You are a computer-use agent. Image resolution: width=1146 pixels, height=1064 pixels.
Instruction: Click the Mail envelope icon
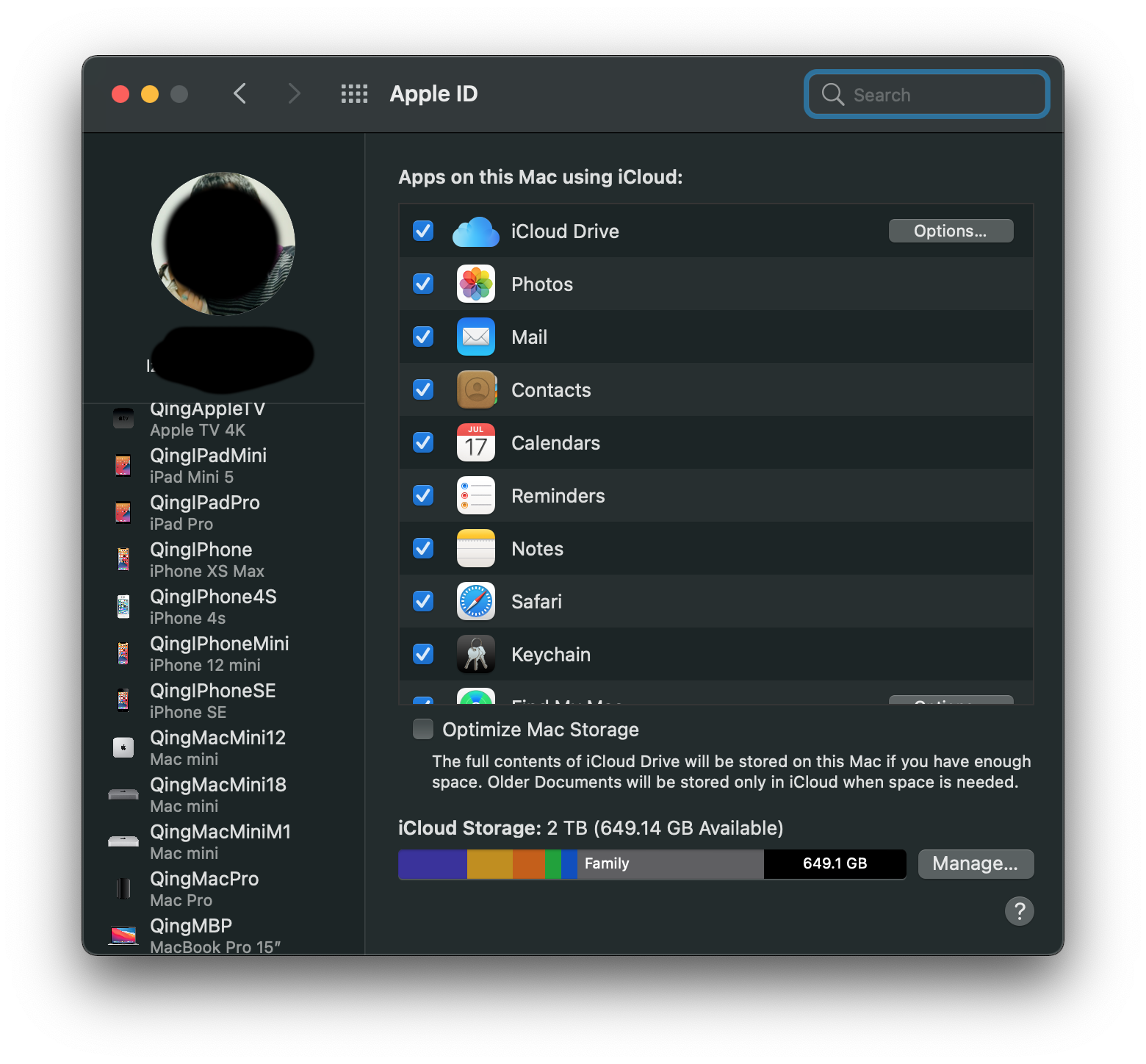(x=476, y=337)
